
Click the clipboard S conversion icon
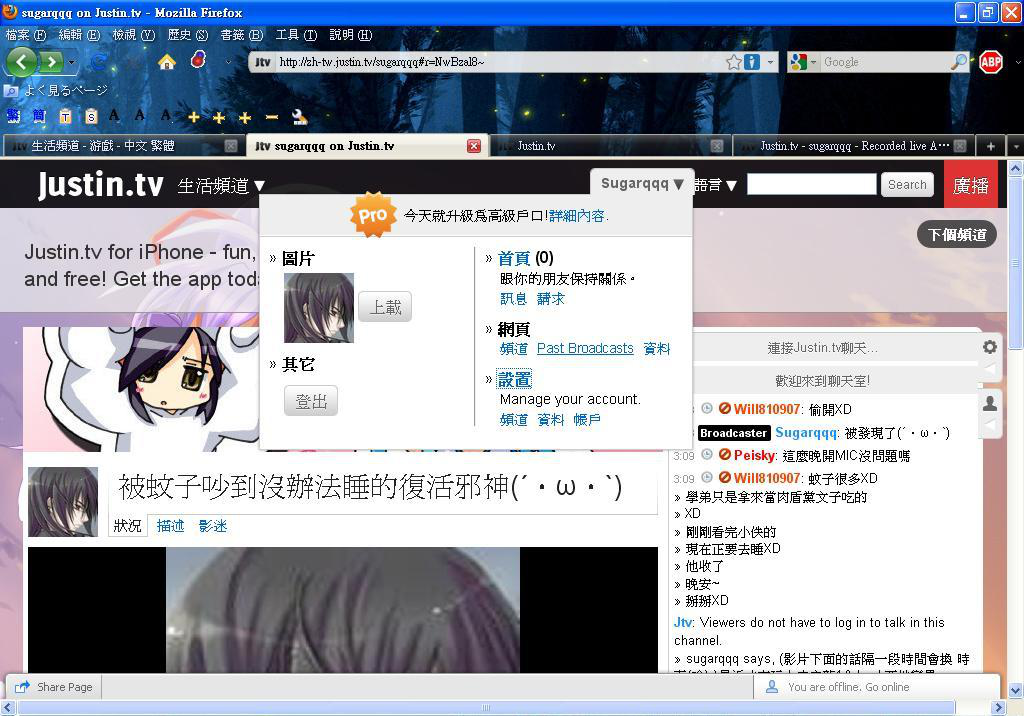91,116
